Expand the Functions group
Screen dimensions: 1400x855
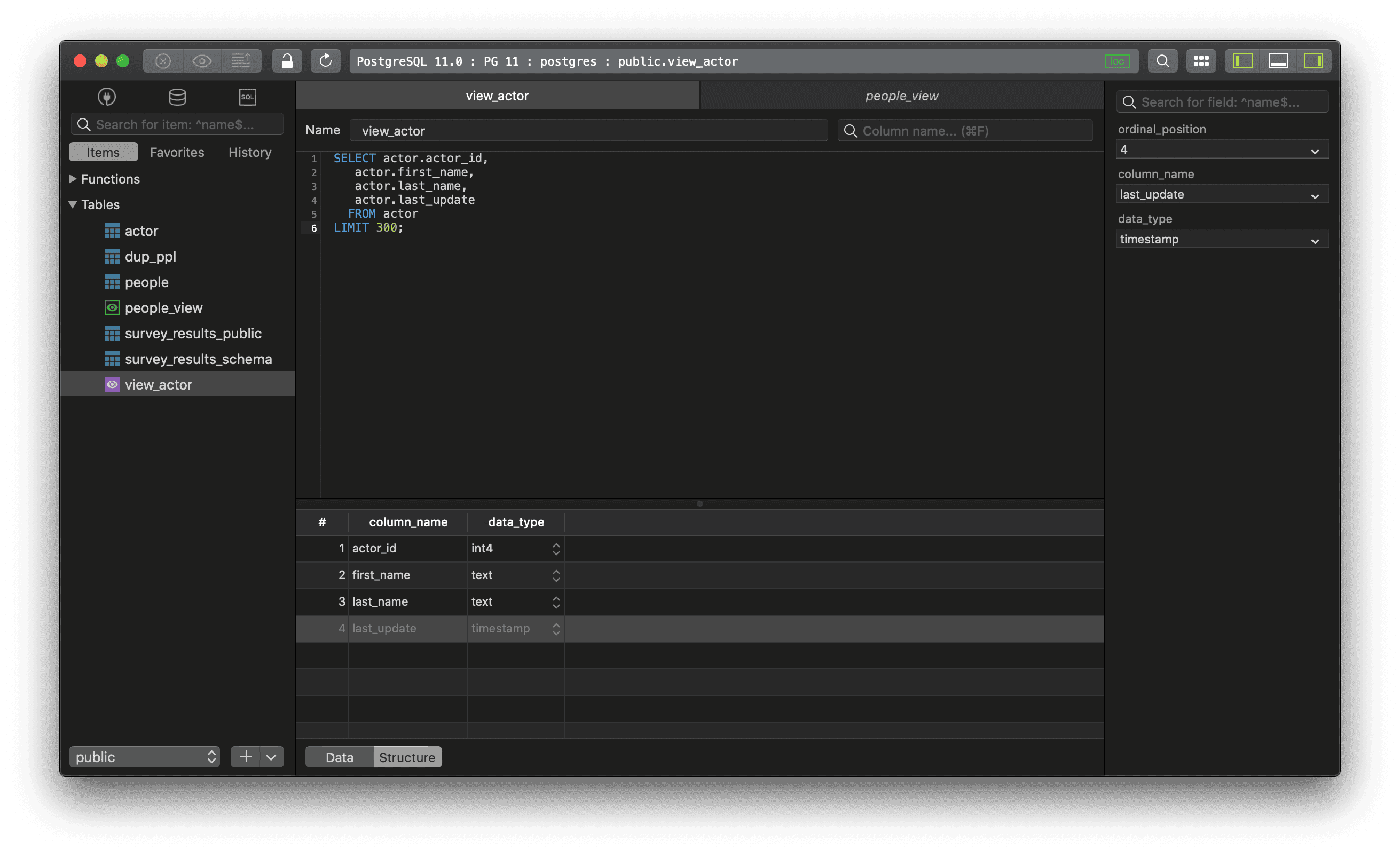73,179
